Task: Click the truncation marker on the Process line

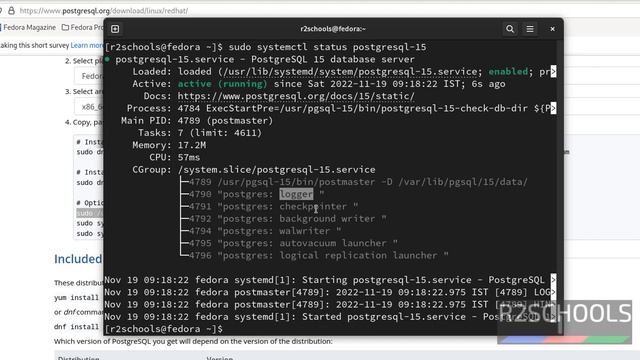Action: tap(553, 108)
